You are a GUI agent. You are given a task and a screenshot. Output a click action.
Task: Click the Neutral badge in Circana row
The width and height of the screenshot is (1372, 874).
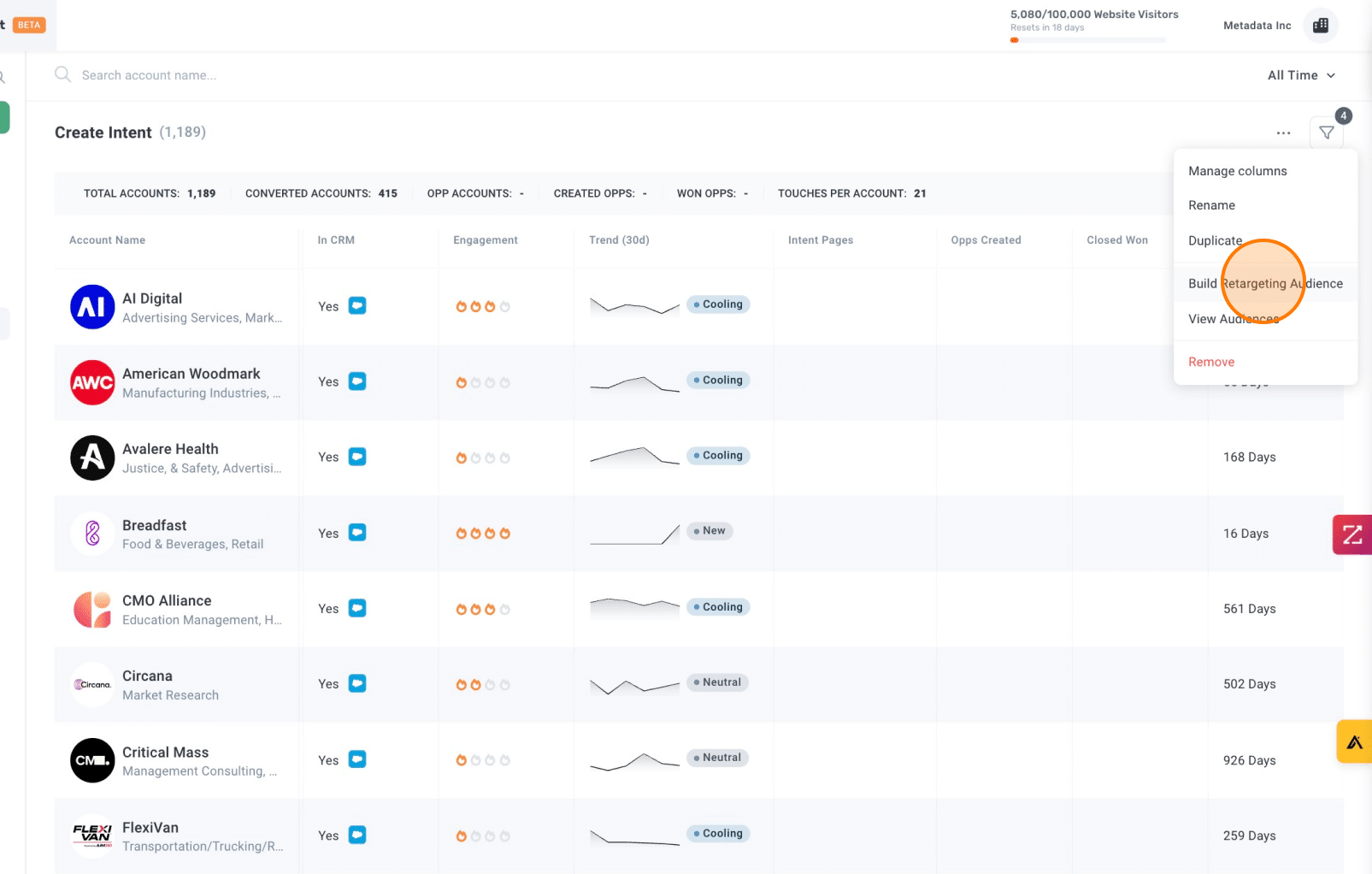coord(717,682)
